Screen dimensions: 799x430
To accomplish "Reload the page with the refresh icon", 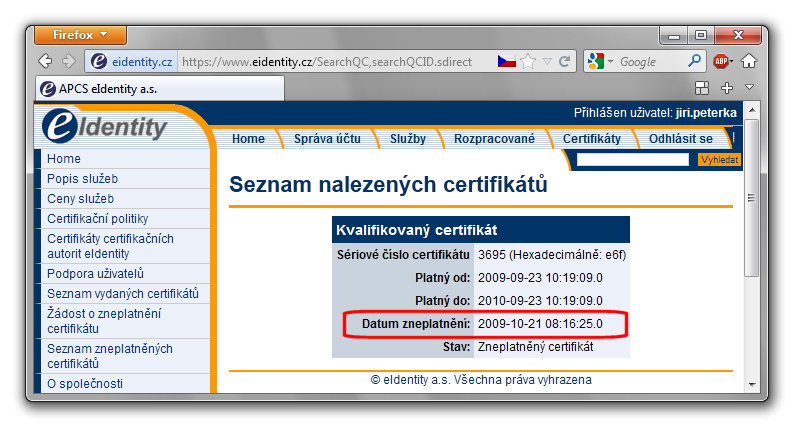I will [x=565, y=62].
